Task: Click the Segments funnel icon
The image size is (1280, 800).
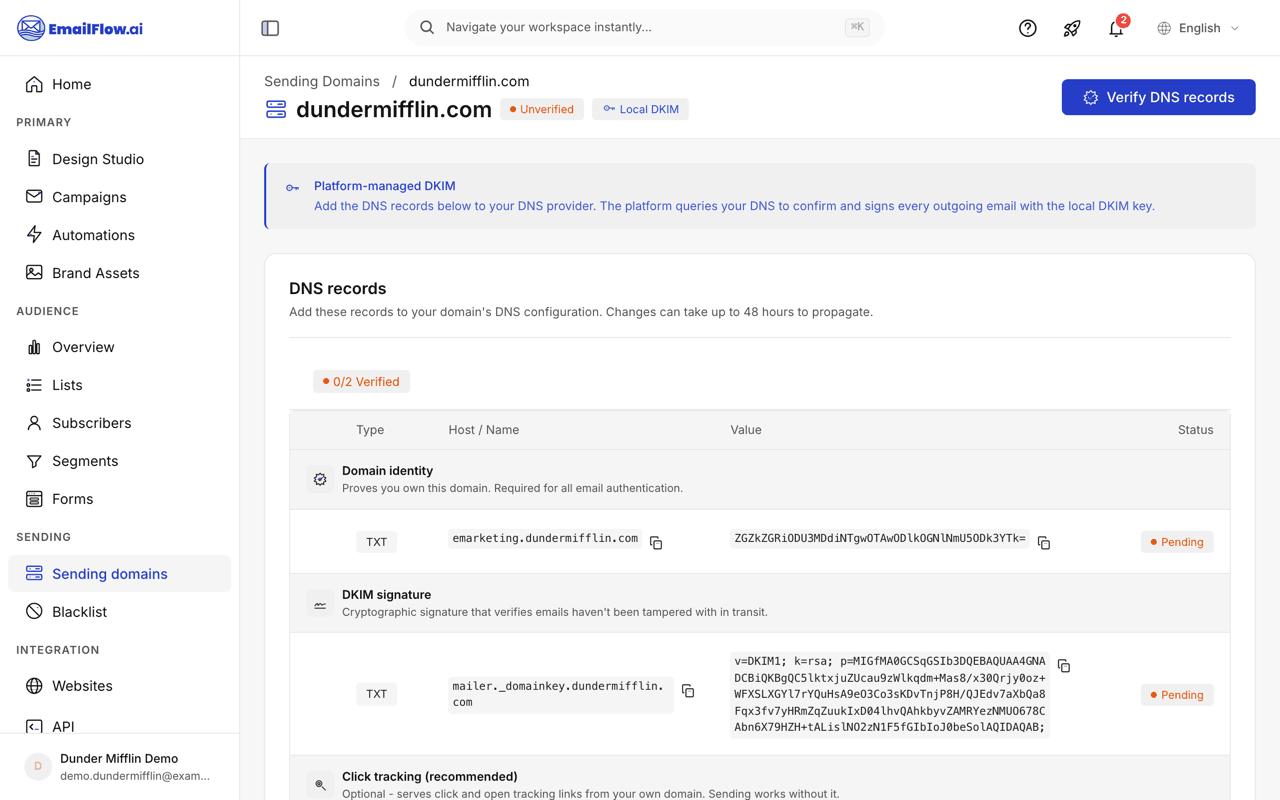Action: coord(34,461)
